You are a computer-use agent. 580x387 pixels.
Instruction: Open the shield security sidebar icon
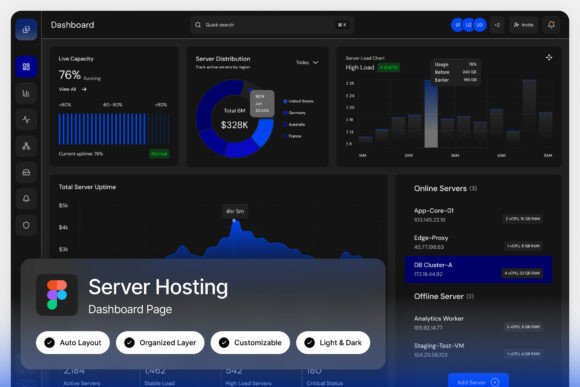26,225
